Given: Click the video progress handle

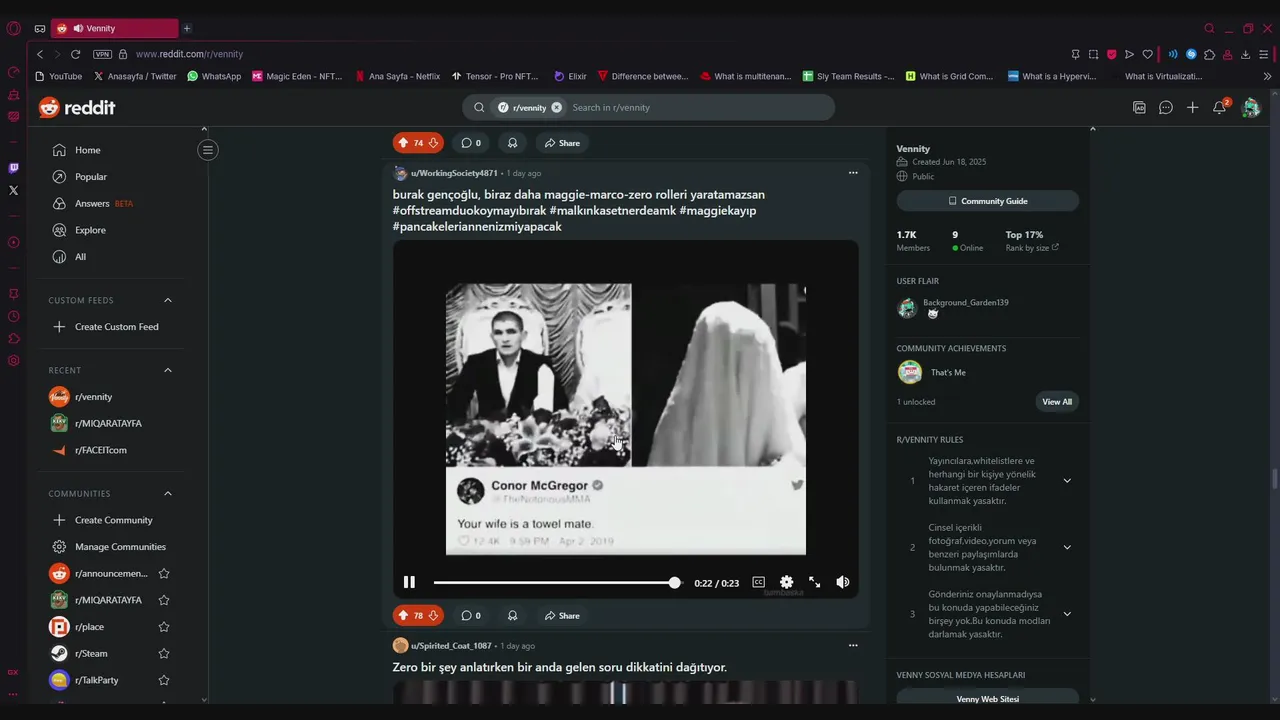Looking at the screenshot, I should point(675,582).
